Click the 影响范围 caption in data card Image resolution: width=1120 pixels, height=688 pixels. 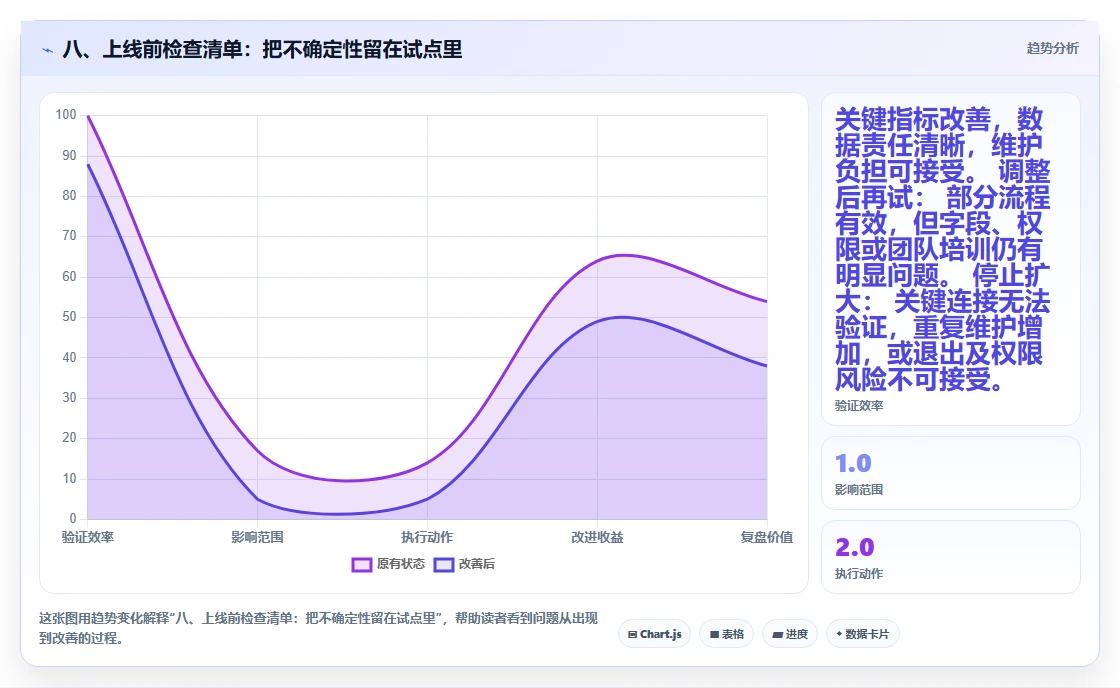[859, 489]
